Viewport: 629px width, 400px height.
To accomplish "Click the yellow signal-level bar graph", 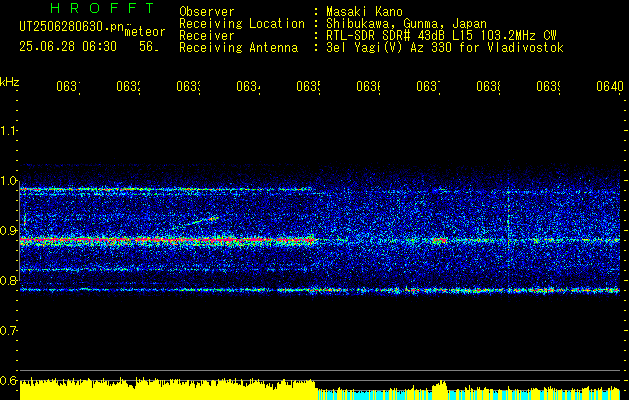I will (168, 389).
